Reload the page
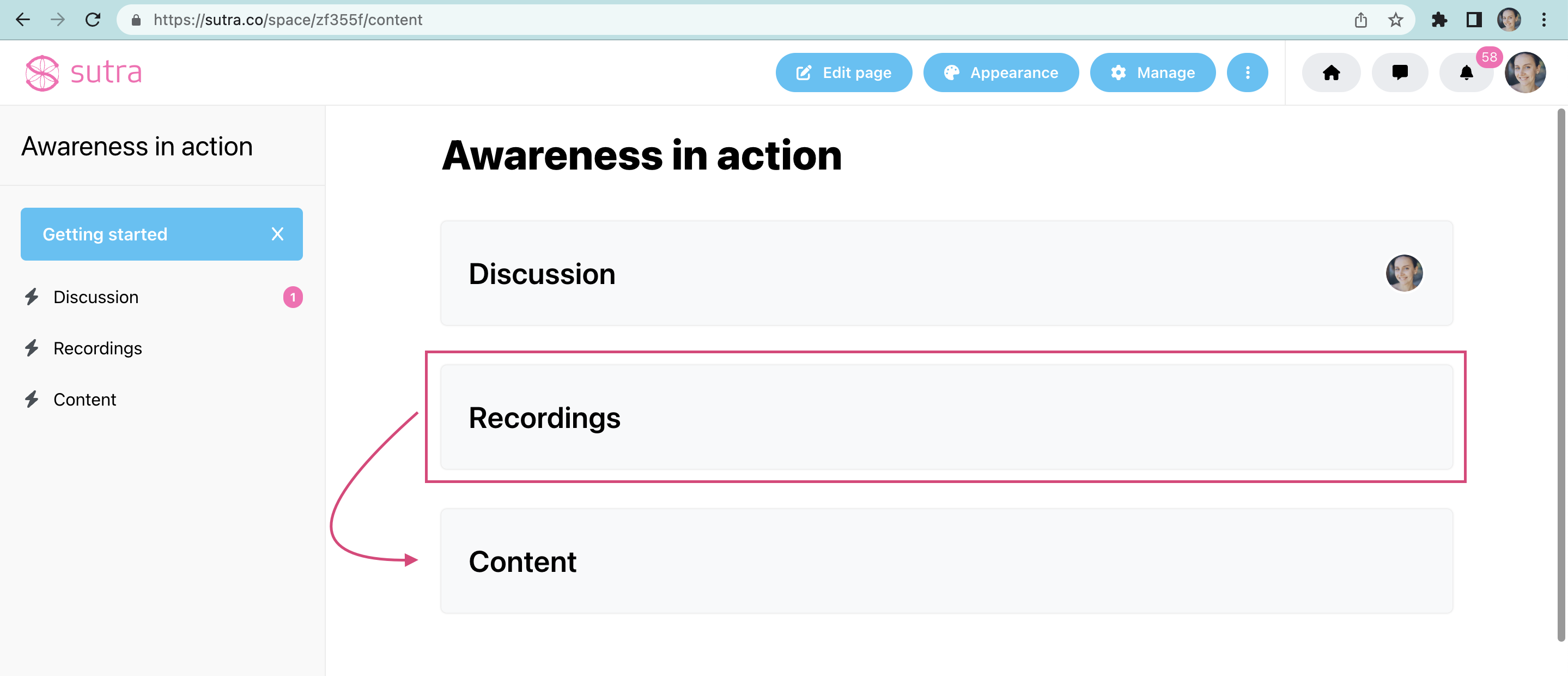Image resolution: width=1568 pixels, height=676 pixels. pos(93,20)
